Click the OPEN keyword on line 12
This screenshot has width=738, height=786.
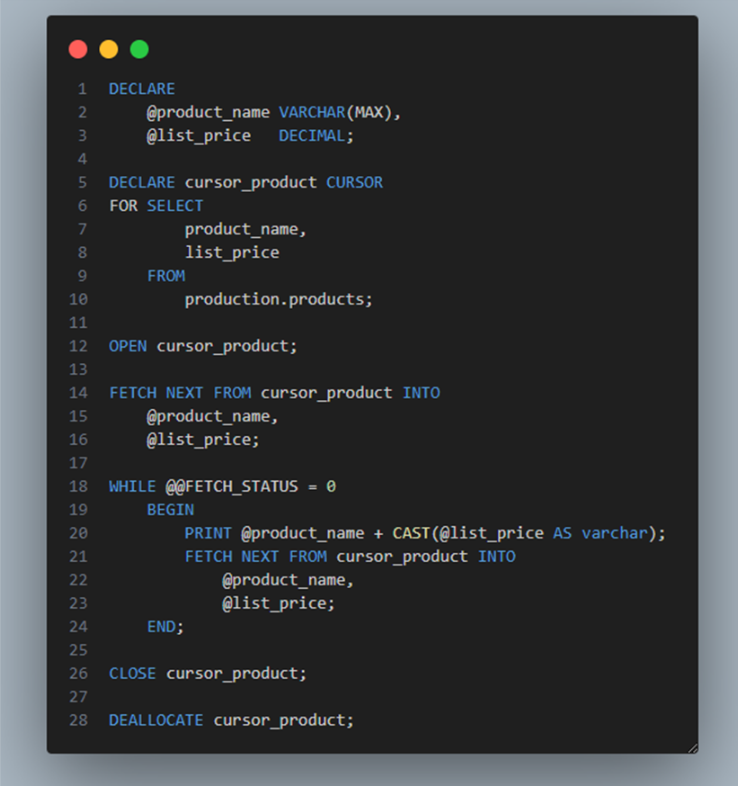tap(128, 346)
